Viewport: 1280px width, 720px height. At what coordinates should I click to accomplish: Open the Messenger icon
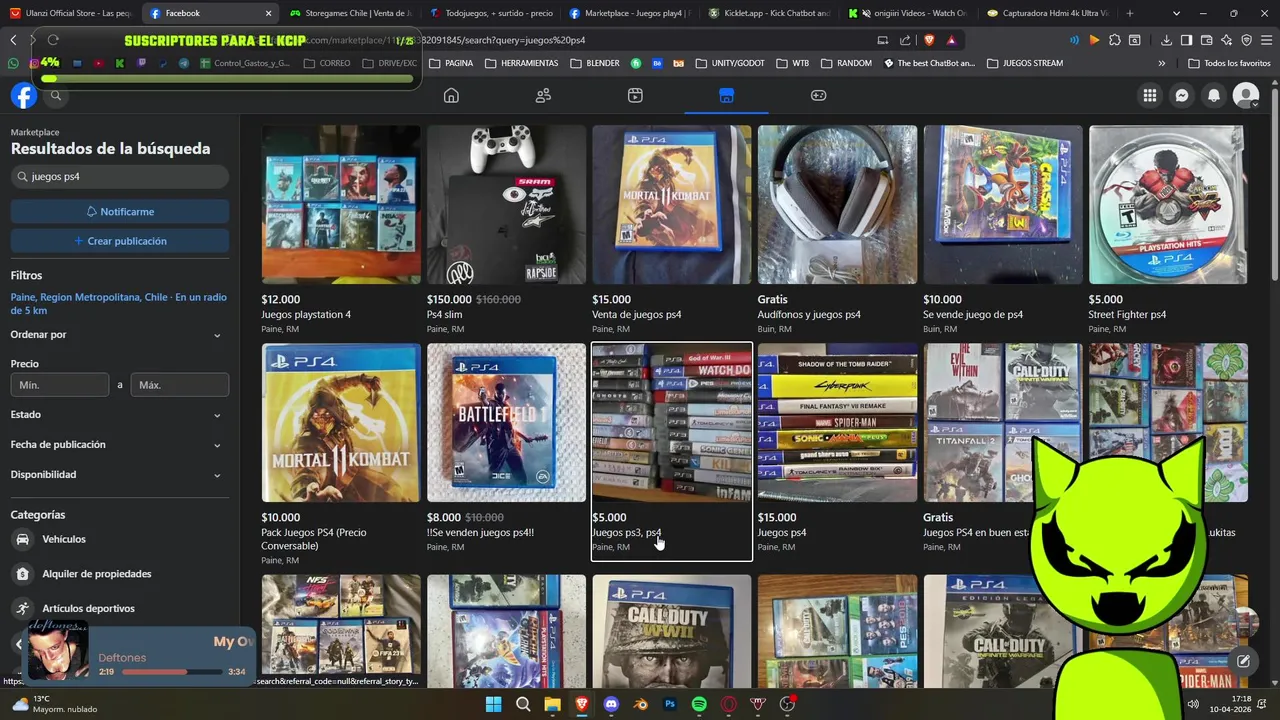1182,95
